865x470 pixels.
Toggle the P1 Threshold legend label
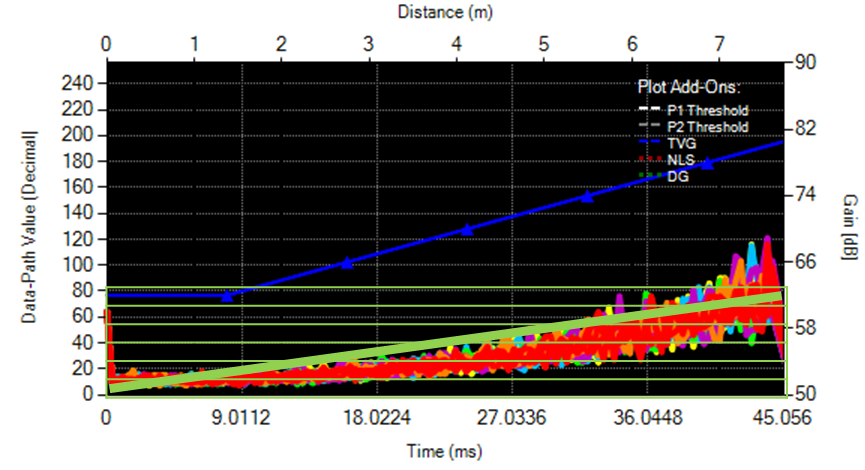(708, 110)
